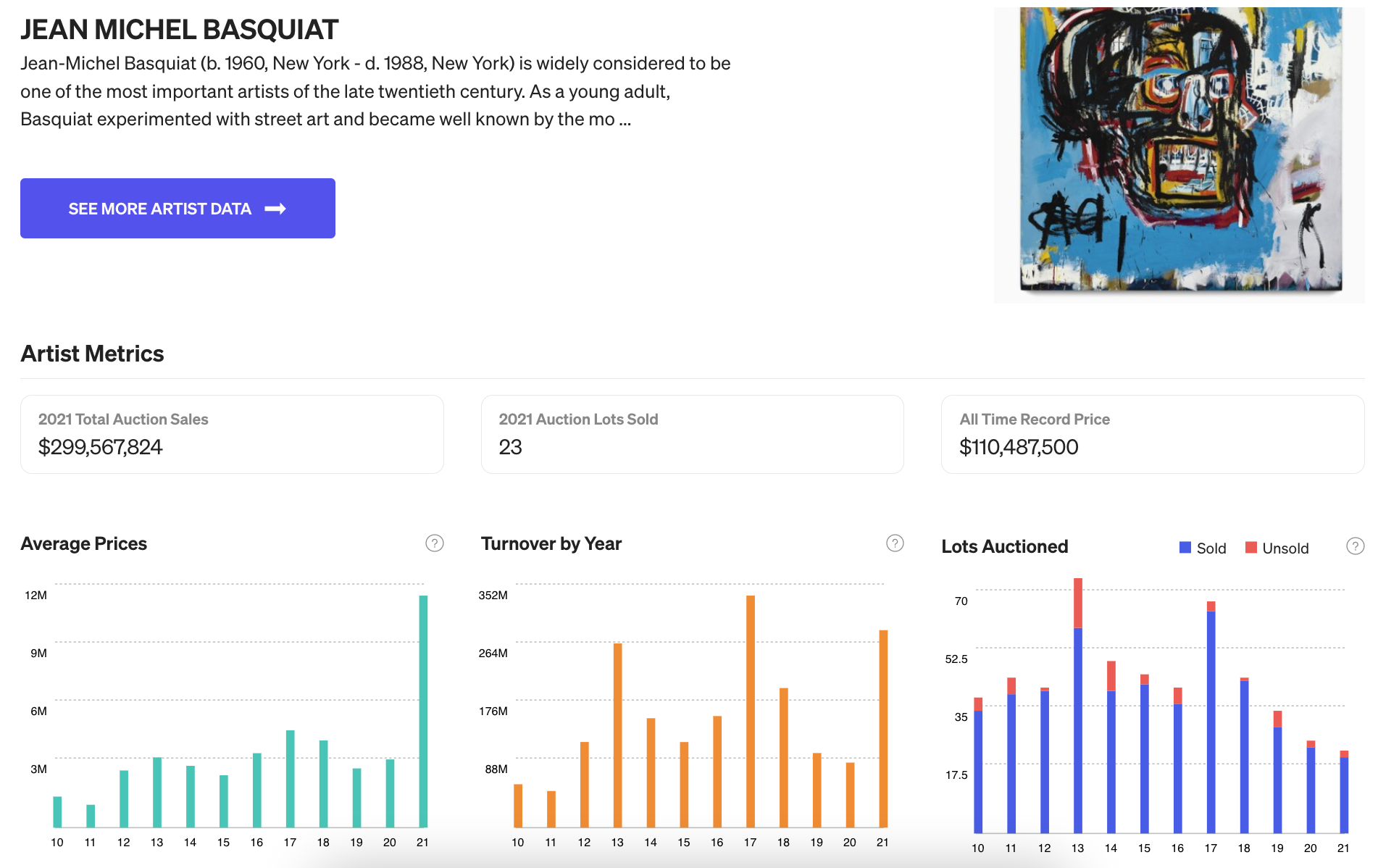The width and height of the screenshot is (1378, 868).
Task: Click the Jean Michel Basquiat heading
Action: 179,30
